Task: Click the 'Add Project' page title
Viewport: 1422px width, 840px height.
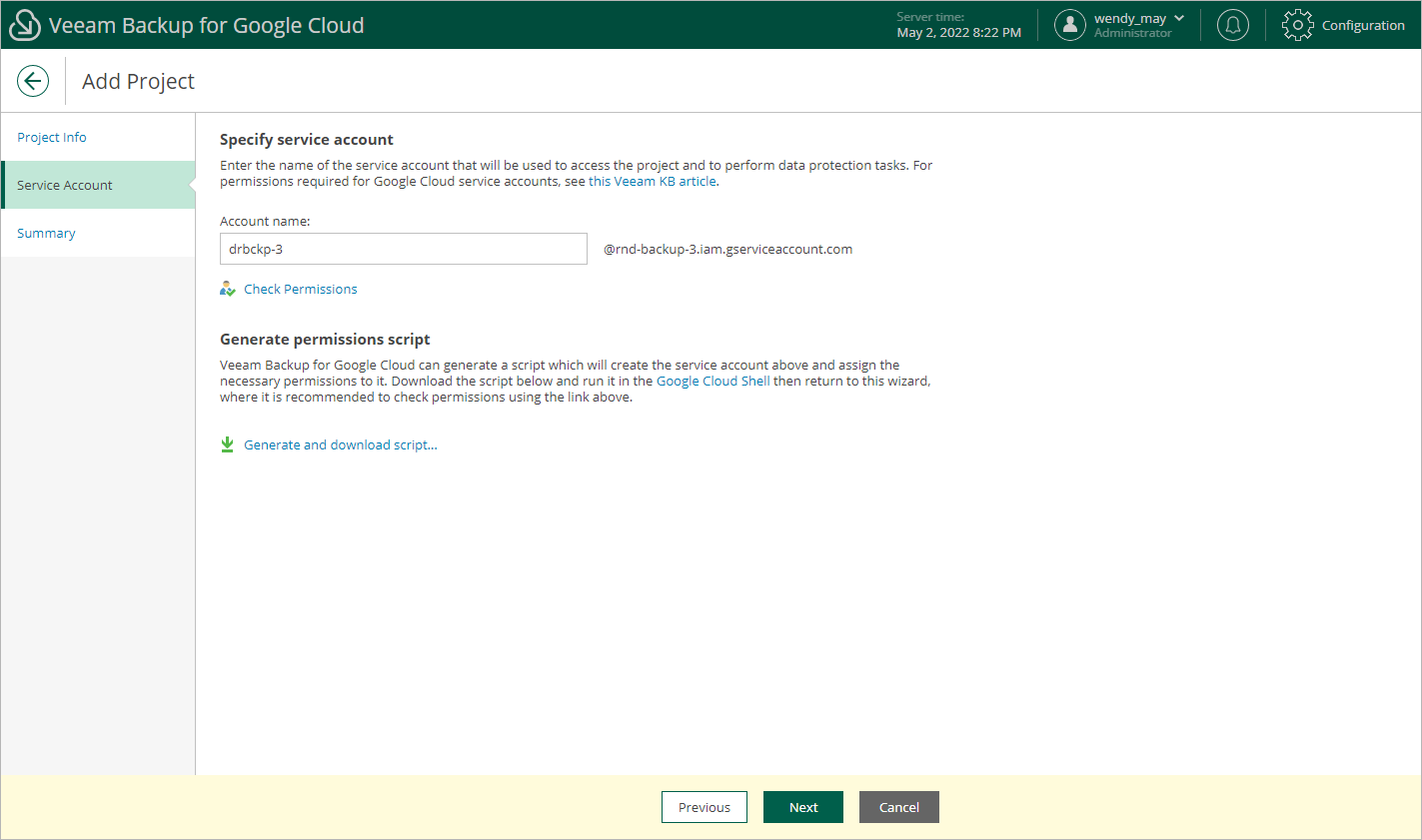Action: tap(139, 81)
